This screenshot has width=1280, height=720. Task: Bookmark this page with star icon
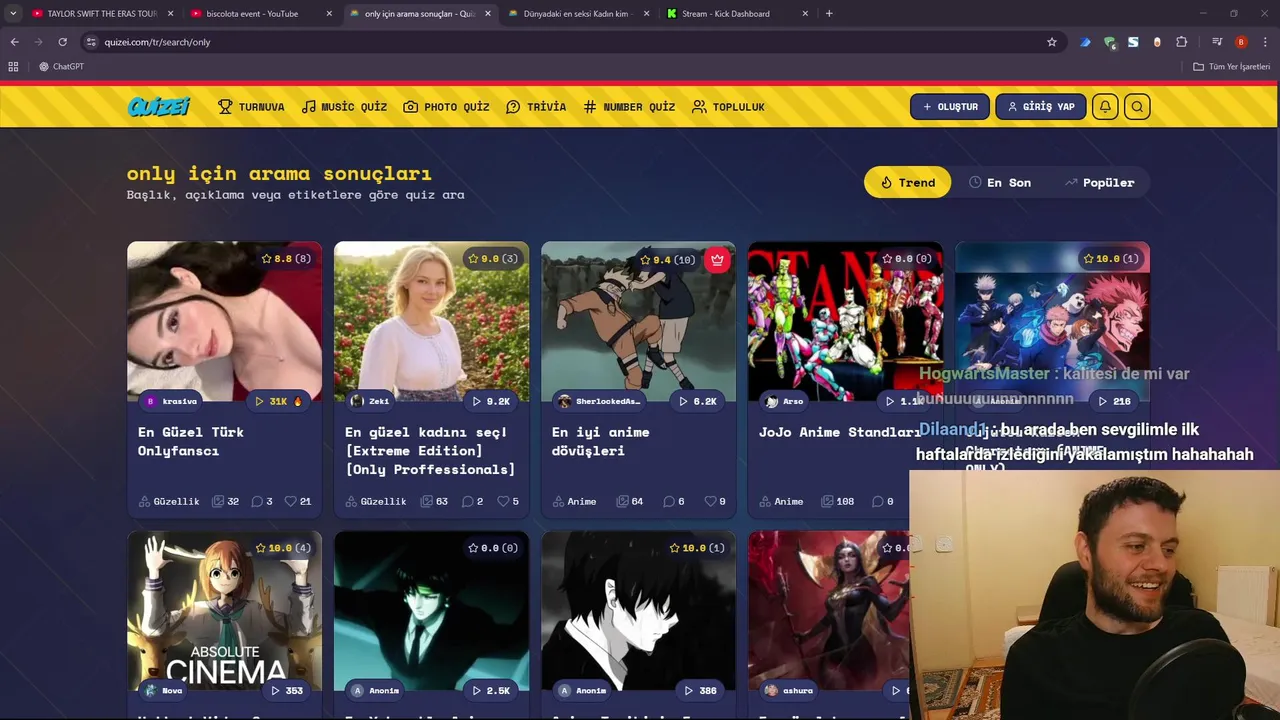pyautogui.click(x=1052, y=42)
